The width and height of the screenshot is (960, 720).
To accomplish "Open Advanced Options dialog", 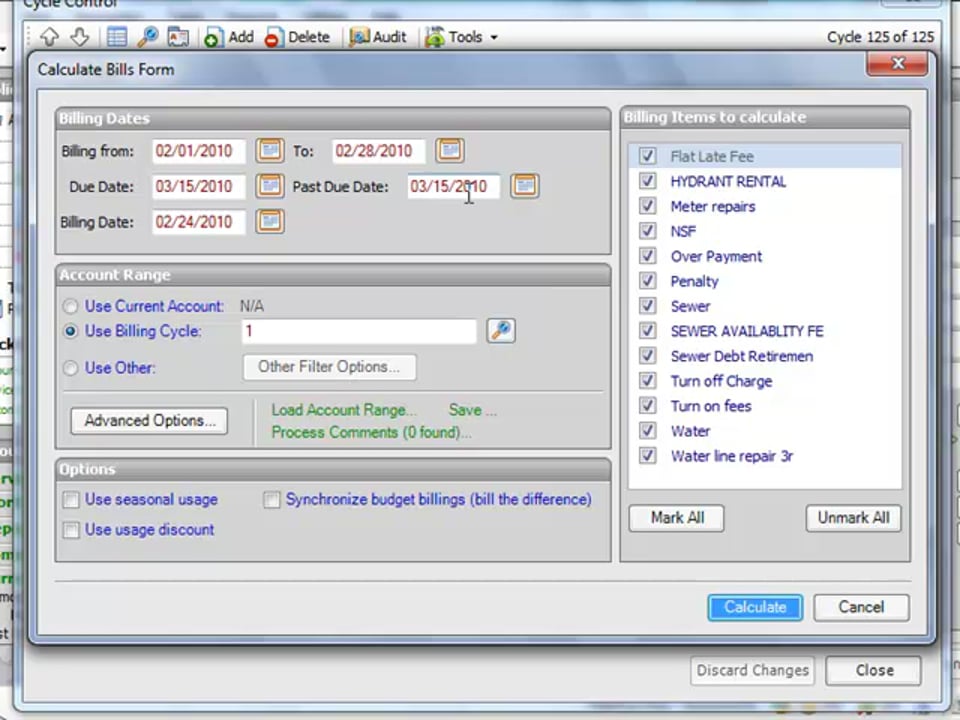I will (149, 421).
